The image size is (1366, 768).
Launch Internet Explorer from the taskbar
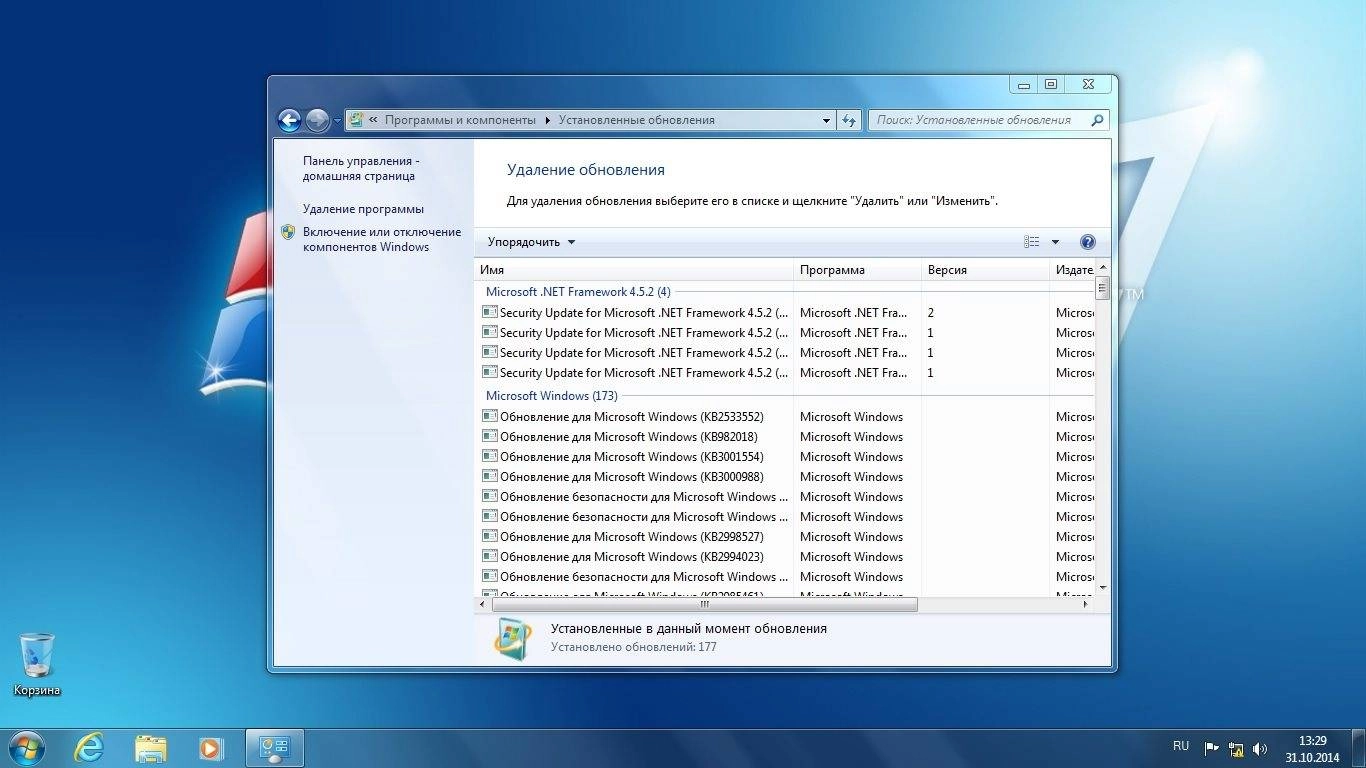(89, 748)
